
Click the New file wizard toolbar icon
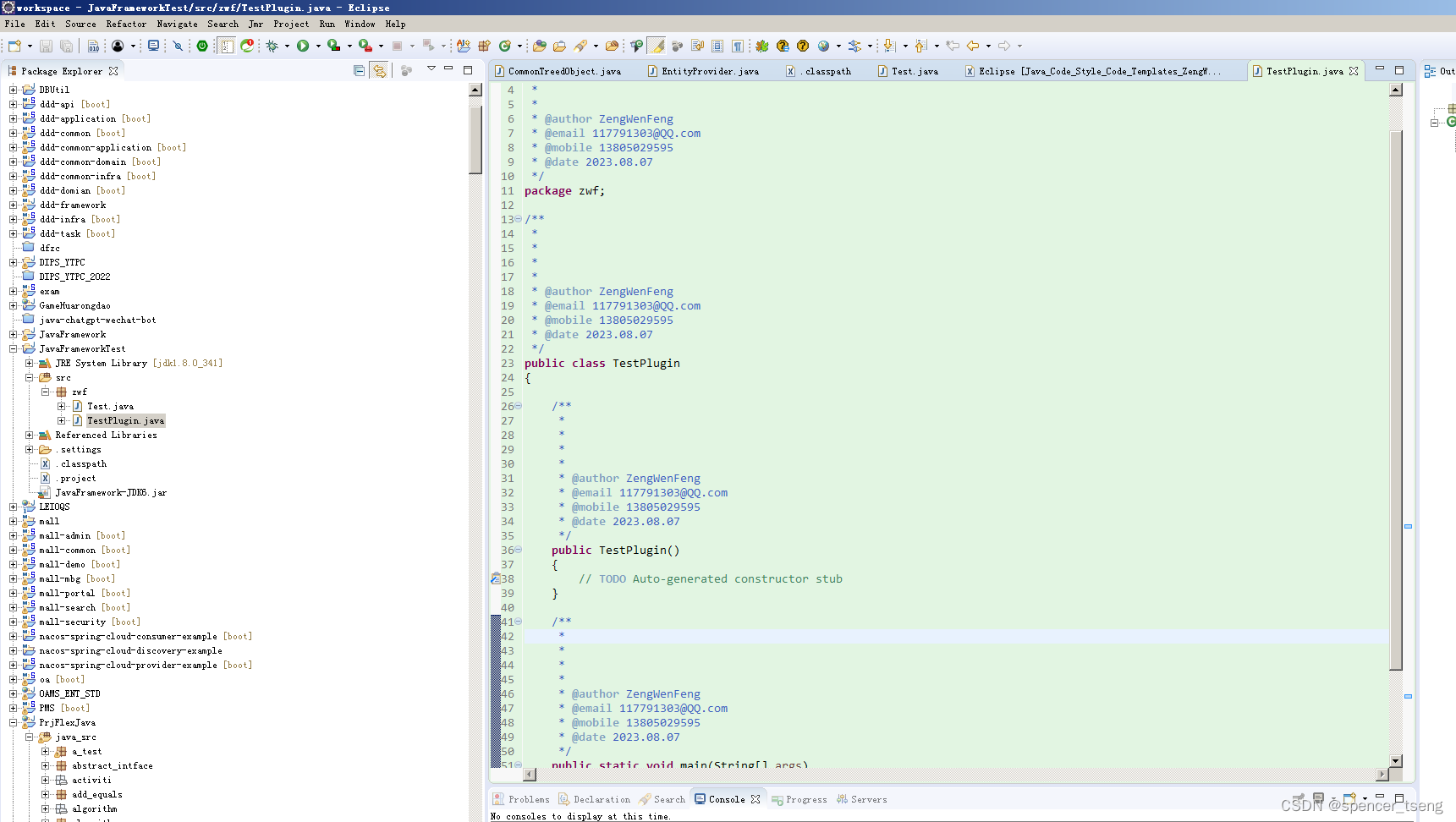(14, 46)
